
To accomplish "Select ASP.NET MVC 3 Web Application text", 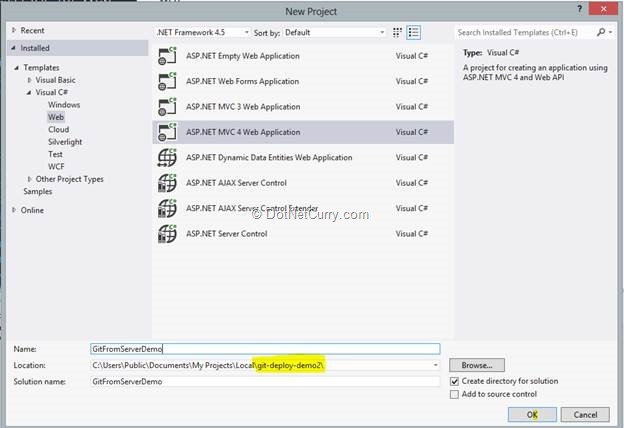I will [x=243, y=107].
